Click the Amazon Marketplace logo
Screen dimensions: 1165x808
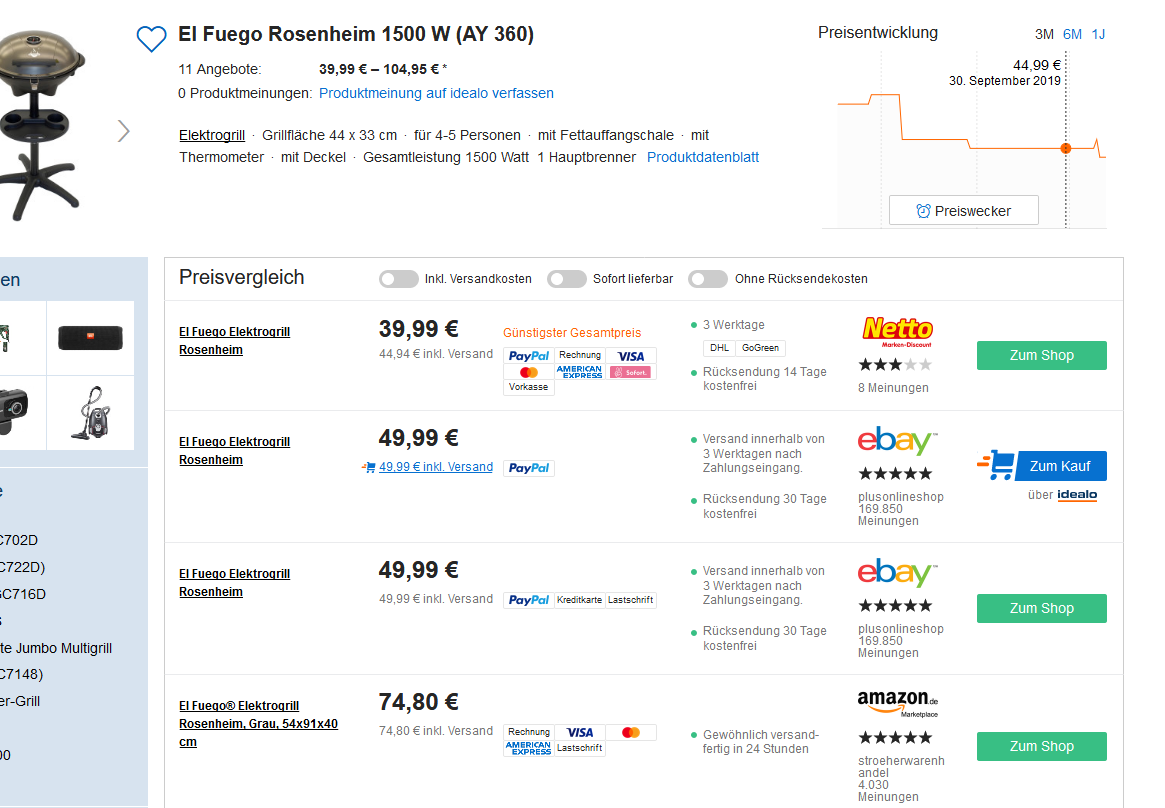(898, 703)
